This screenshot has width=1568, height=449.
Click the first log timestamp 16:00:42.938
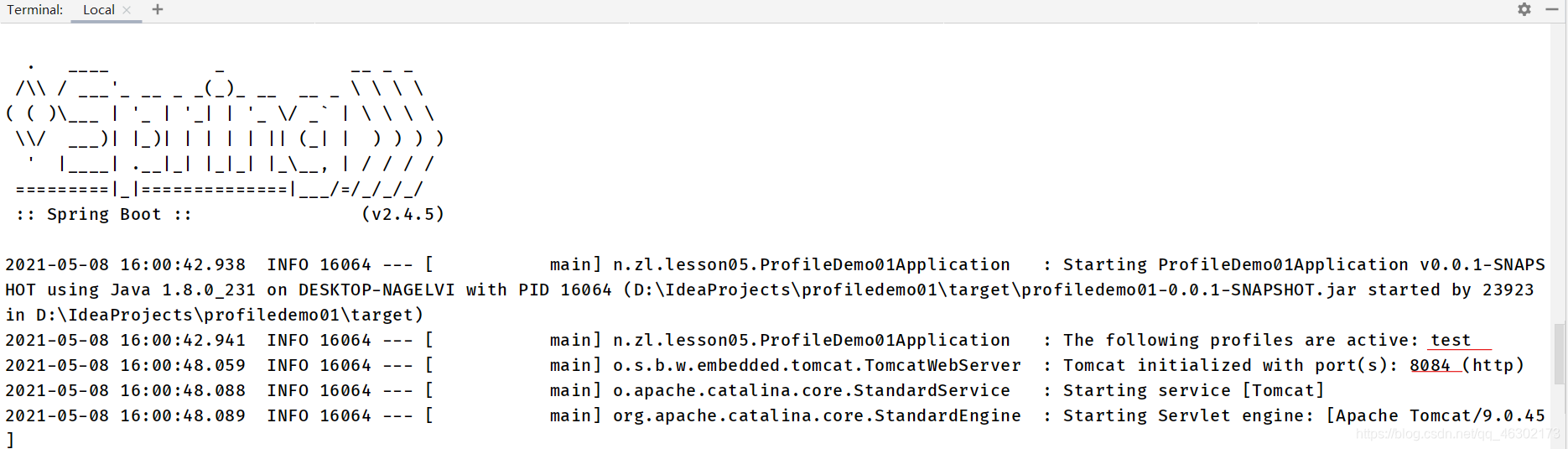point(183,264)
